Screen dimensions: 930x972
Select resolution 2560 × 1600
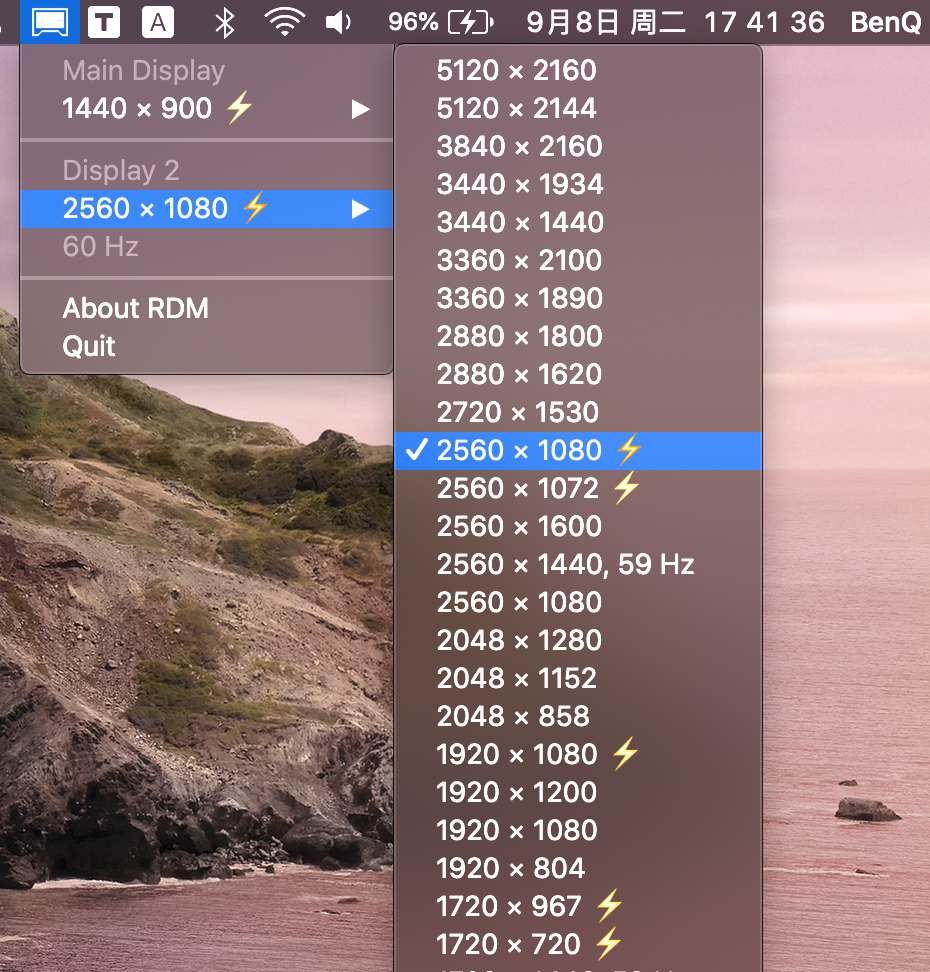[x=578, y=526]
